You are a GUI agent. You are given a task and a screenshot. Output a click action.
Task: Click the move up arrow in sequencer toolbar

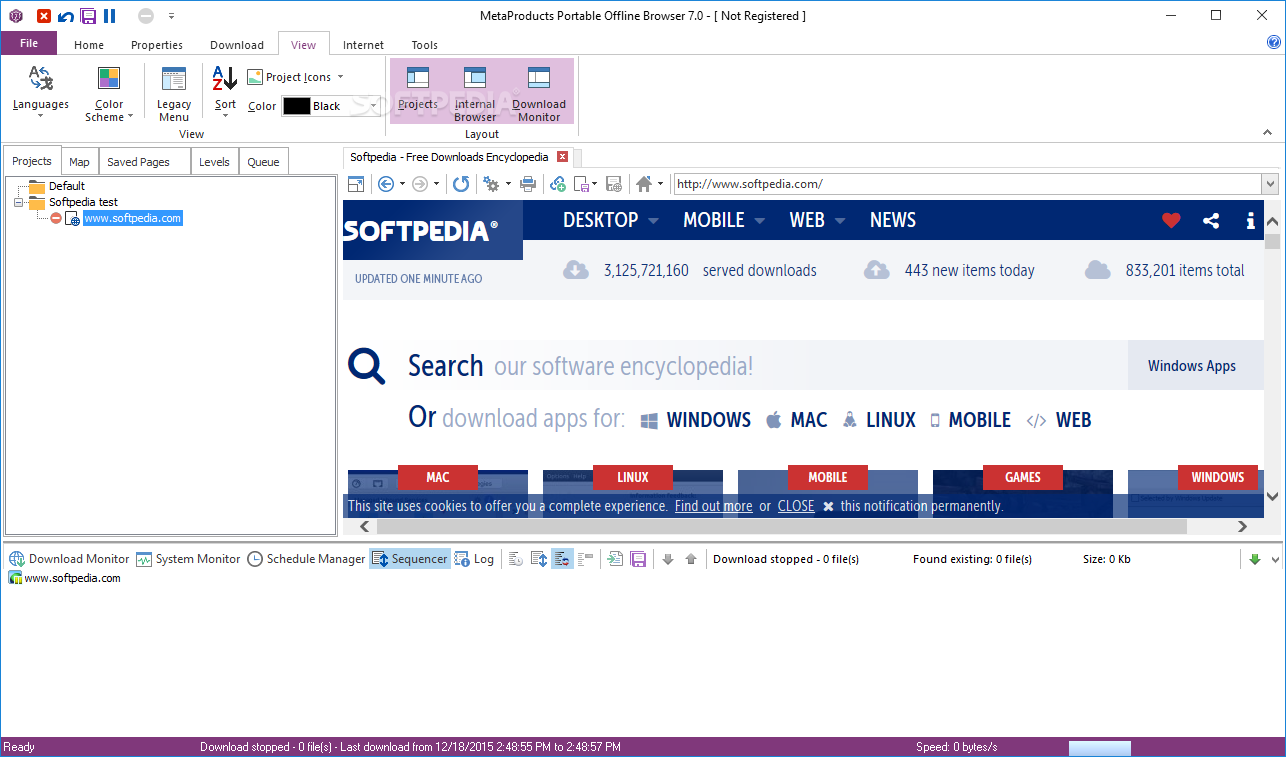coord(690,559)
